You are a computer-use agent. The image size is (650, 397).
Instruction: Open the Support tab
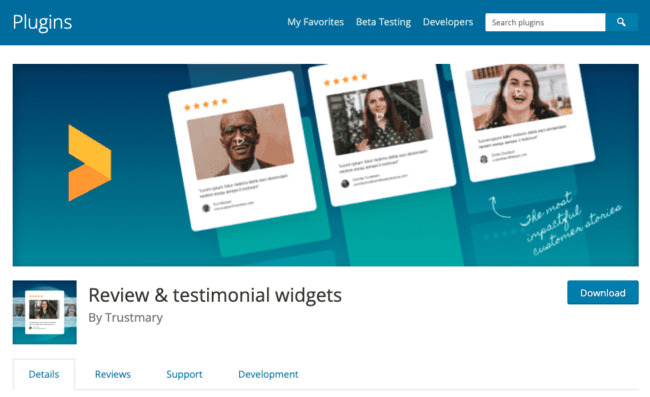click(184, 374)
